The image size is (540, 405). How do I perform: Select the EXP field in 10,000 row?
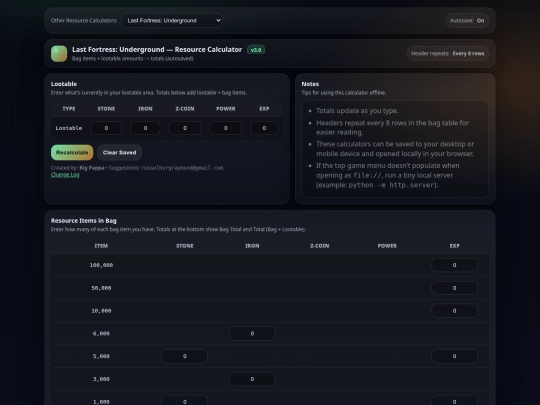[x=454, y=311]
